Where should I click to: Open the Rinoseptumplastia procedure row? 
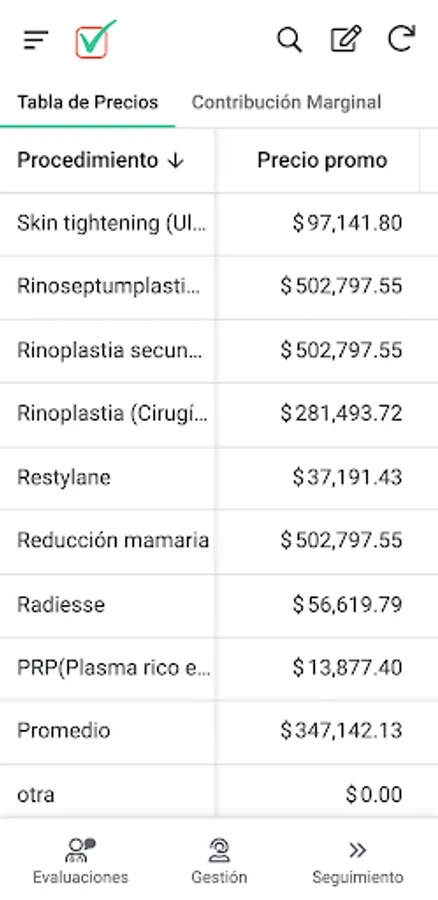pos(219,288)
